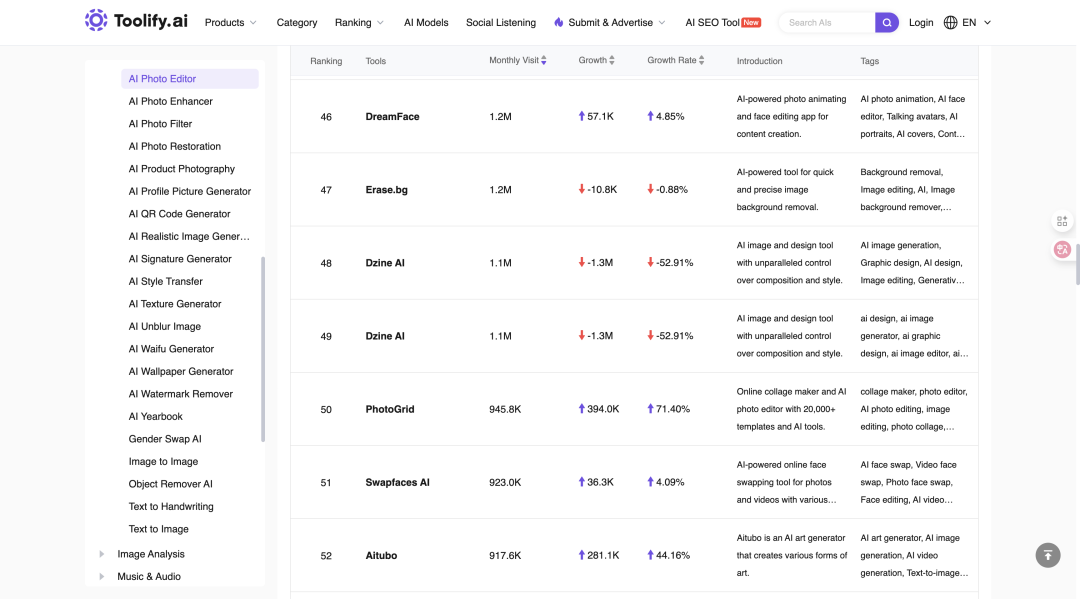Expand the Image Analysis category
The image size is (1080, 599).
(x=102, y=554)
